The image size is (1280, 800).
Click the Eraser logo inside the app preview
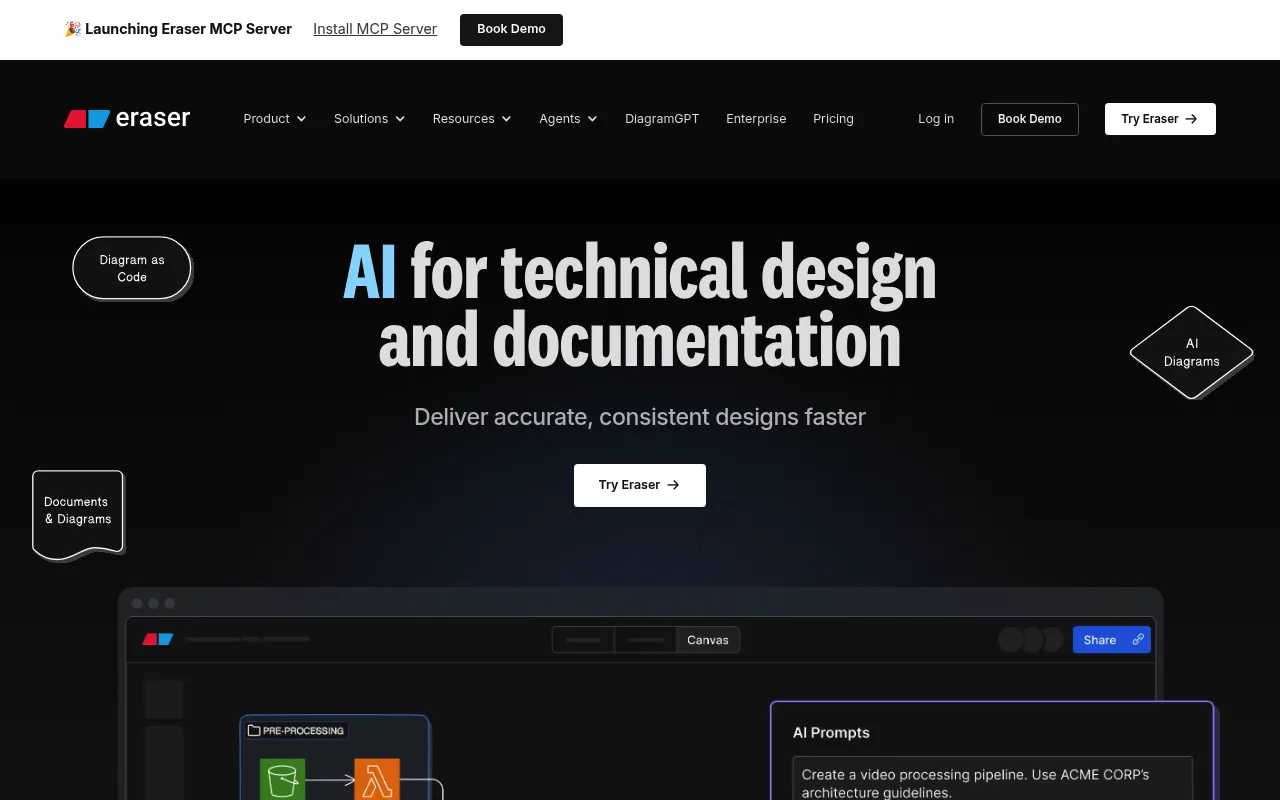158,639
